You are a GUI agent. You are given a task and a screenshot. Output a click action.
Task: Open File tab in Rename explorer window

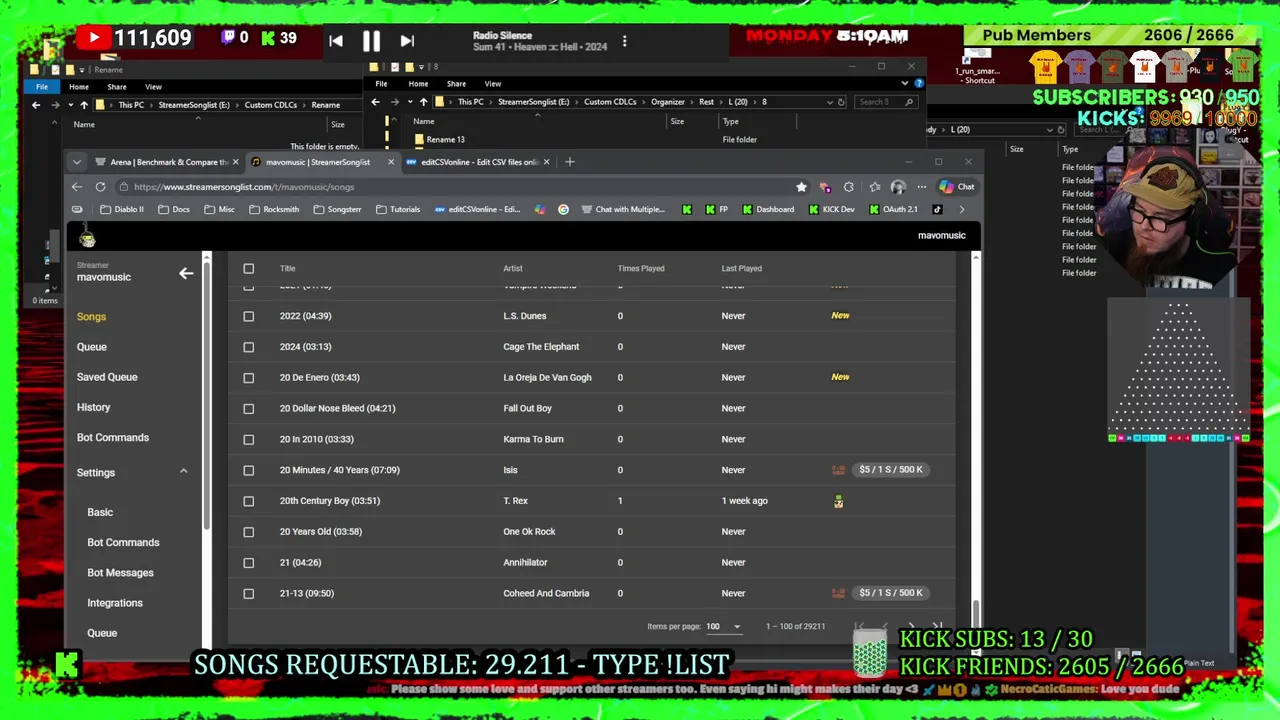[x=42, y=87]
